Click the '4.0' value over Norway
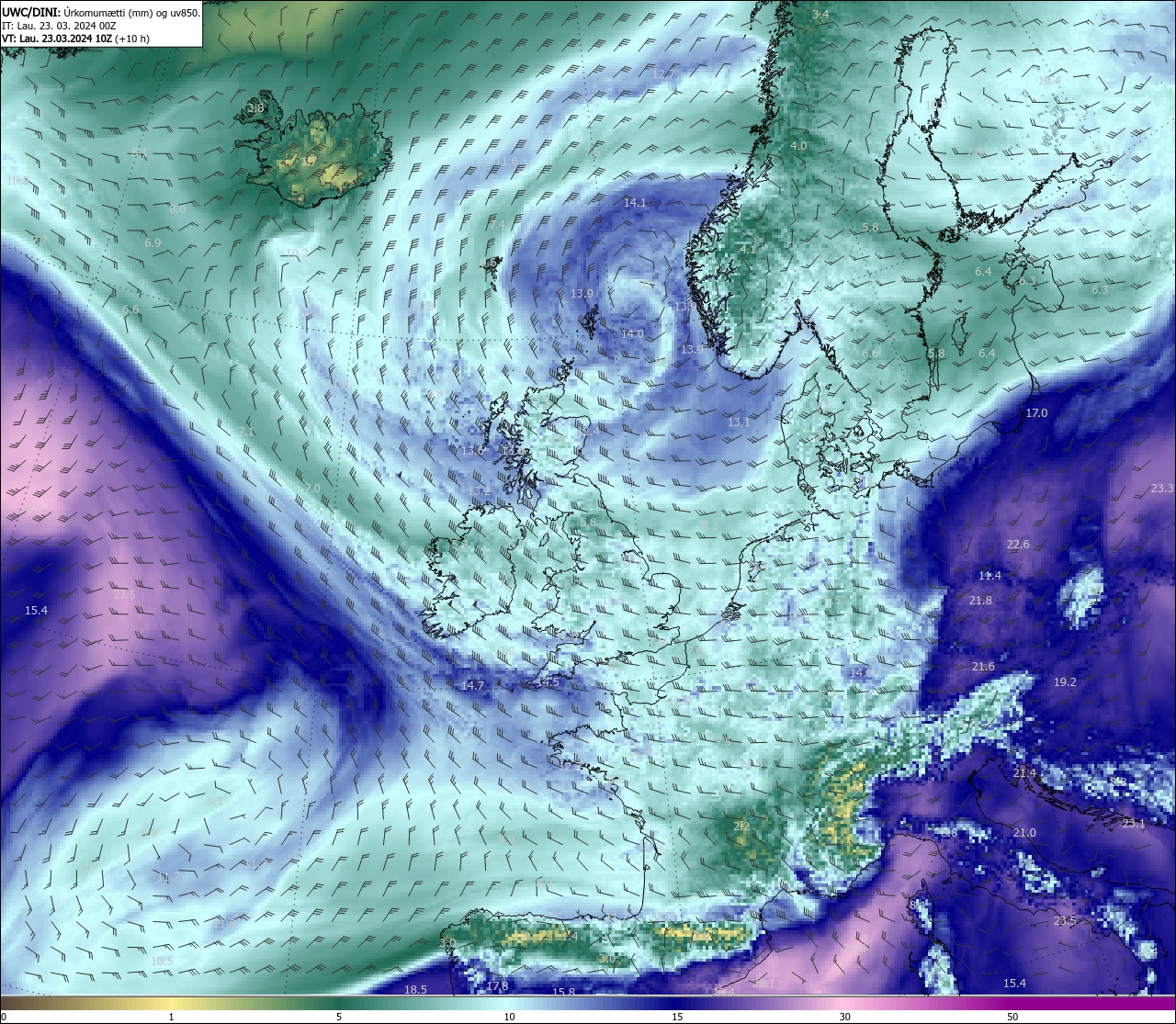The width and height of the screenshot is (1176, 1024). click(798, 145)
